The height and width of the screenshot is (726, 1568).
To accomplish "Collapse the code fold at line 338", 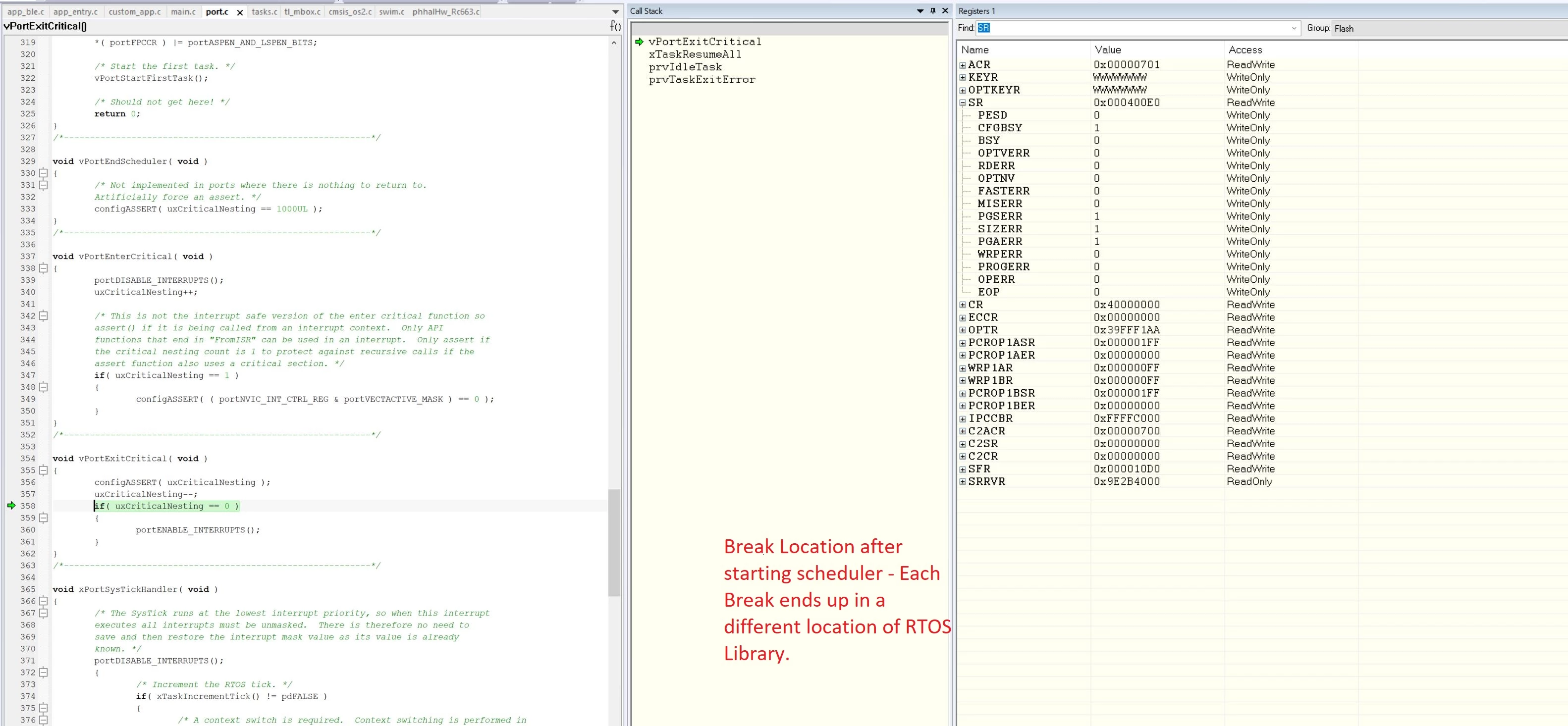I will (x=43, y=268).
